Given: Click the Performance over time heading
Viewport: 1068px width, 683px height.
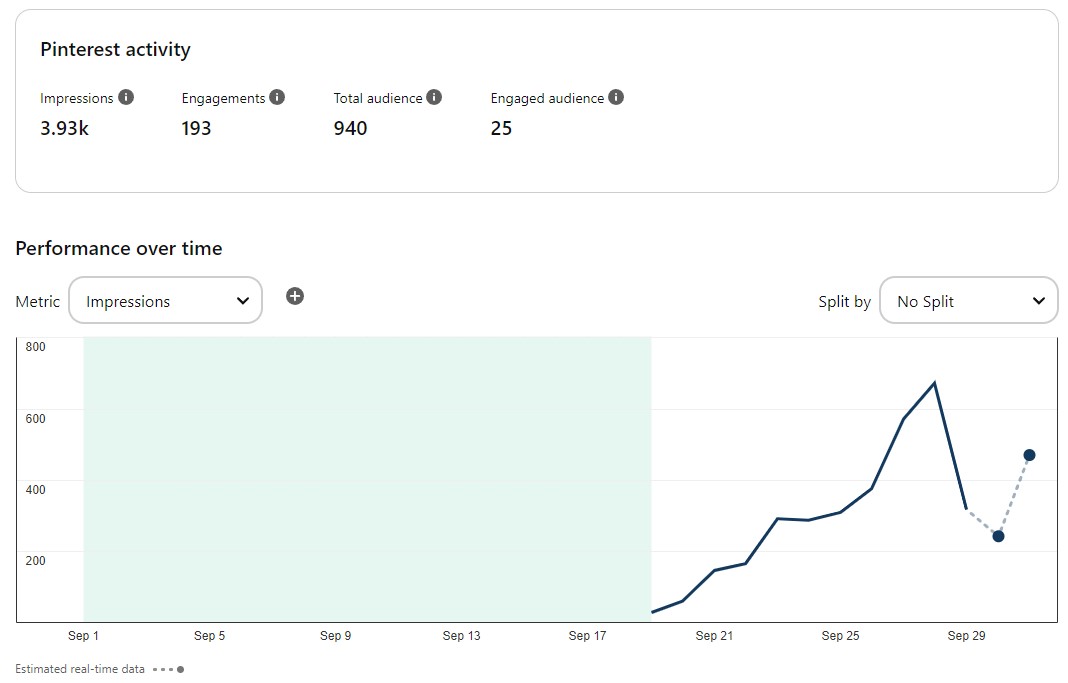Looking at the screenshot, I should coord(119,249).
